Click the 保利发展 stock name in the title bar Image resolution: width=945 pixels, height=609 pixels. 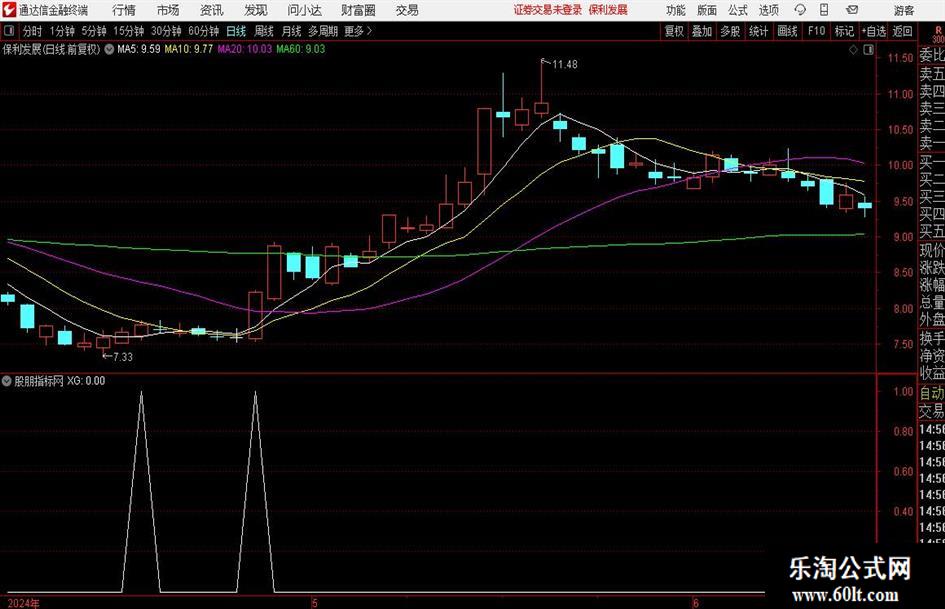coord(608,10)
